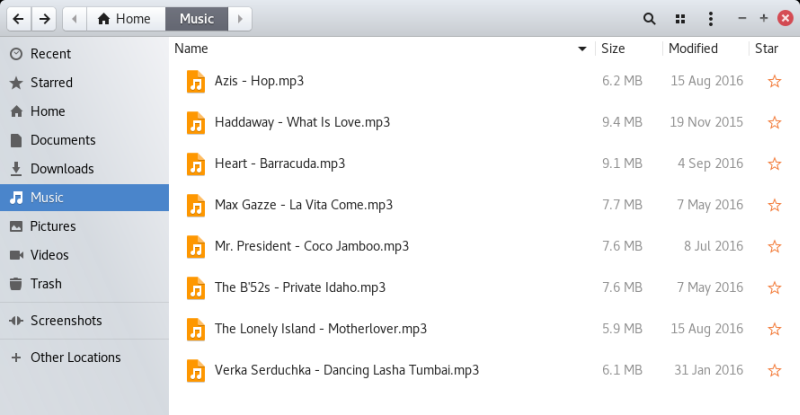
Task: Switch to grid view
Action: 680,19
